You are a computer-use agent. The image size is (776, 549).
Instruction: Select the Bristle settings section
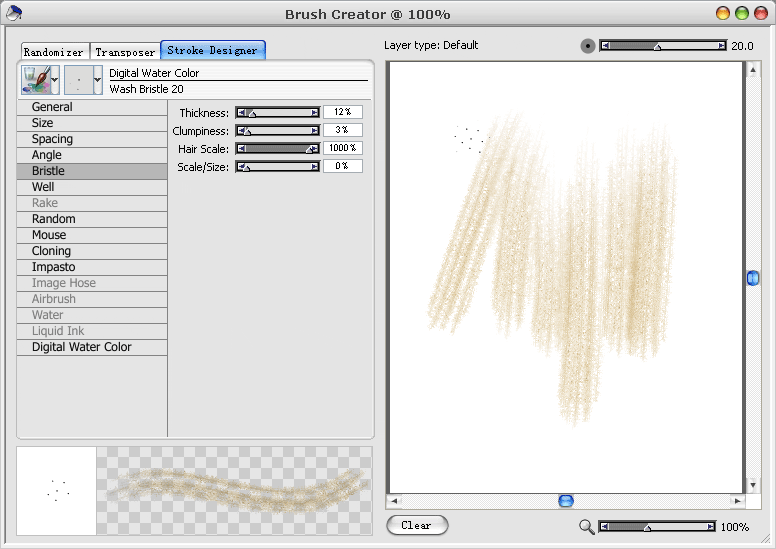click(92, 171)
